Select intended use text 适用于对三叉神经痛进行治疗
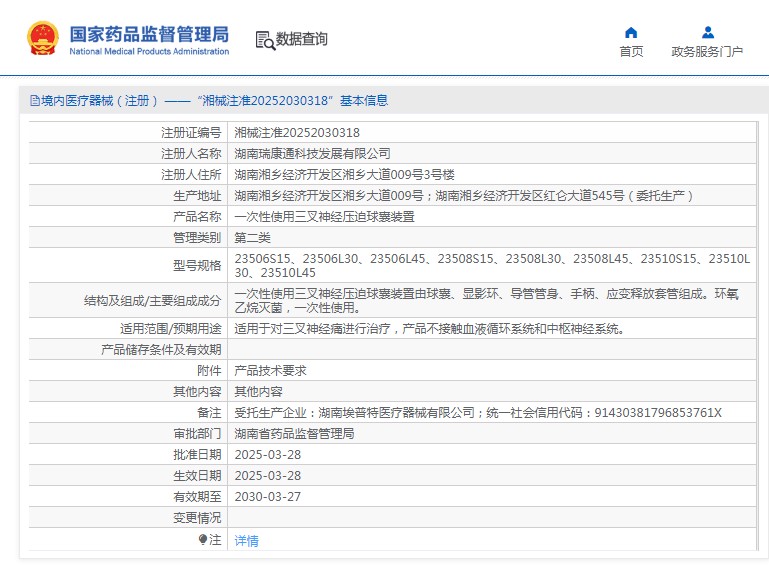The height and width of the screenshot is (566, 769). click(x=429, y=329)
